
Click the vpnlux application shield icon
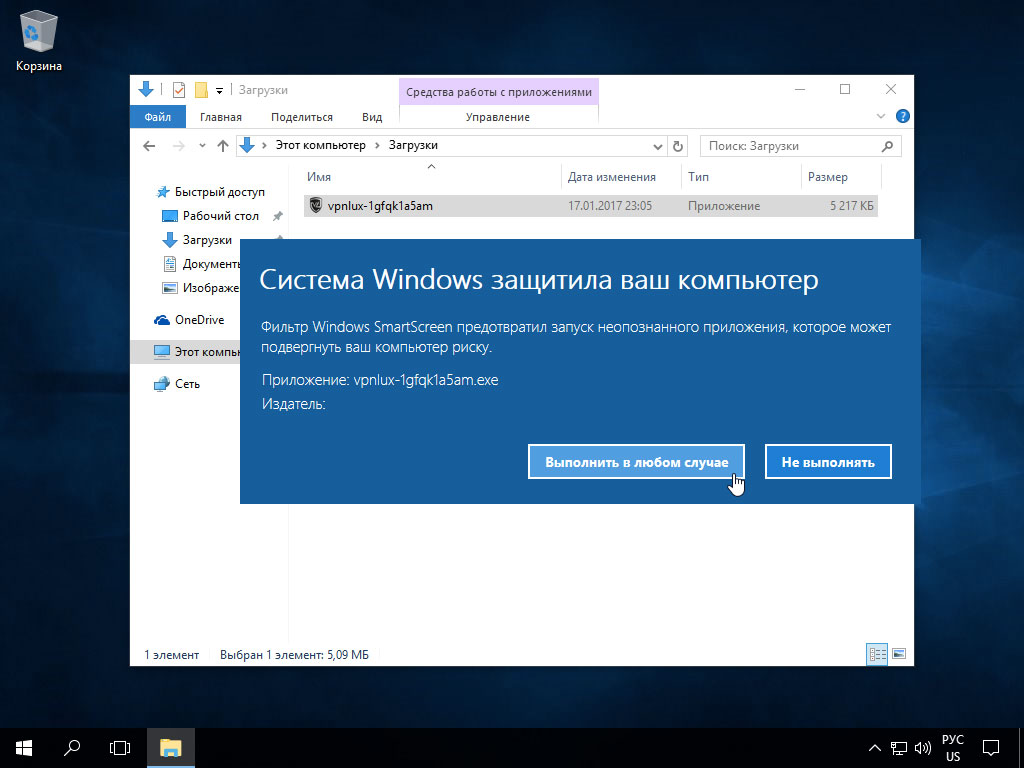(315, 206)
